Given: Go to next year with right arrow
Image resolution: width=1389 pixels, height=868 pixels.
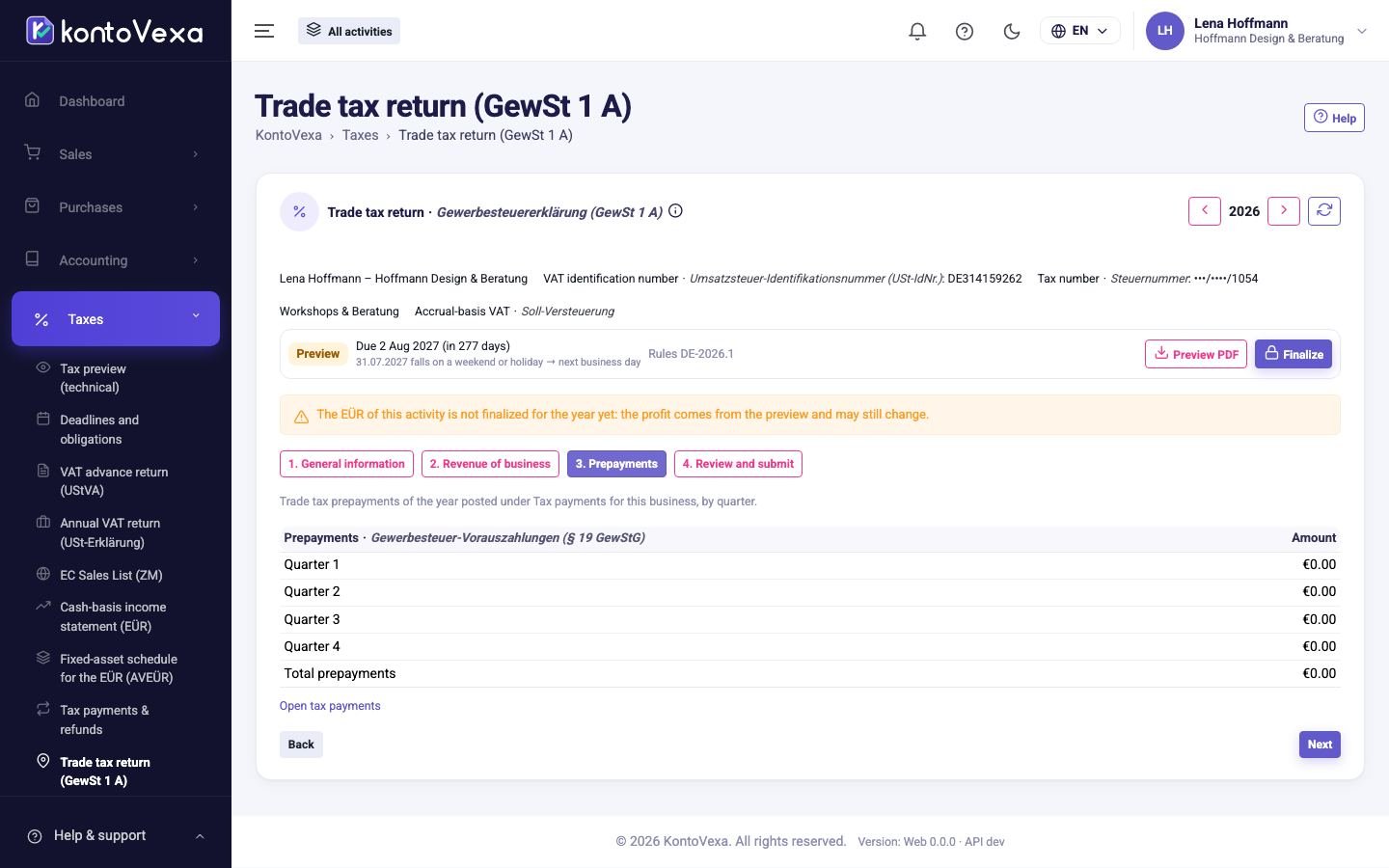Looking at the screenshot, I should coord(1284,211).
